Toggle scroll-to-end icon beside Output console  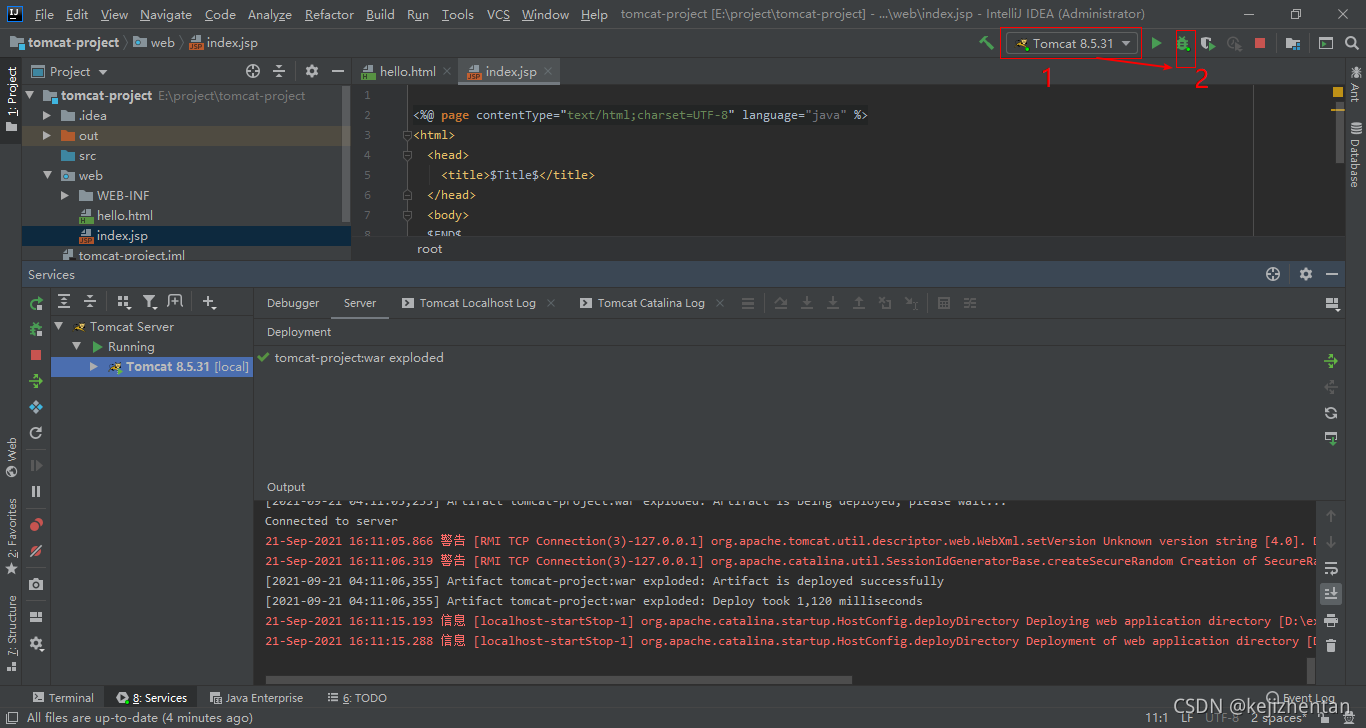coord(1331,594)
